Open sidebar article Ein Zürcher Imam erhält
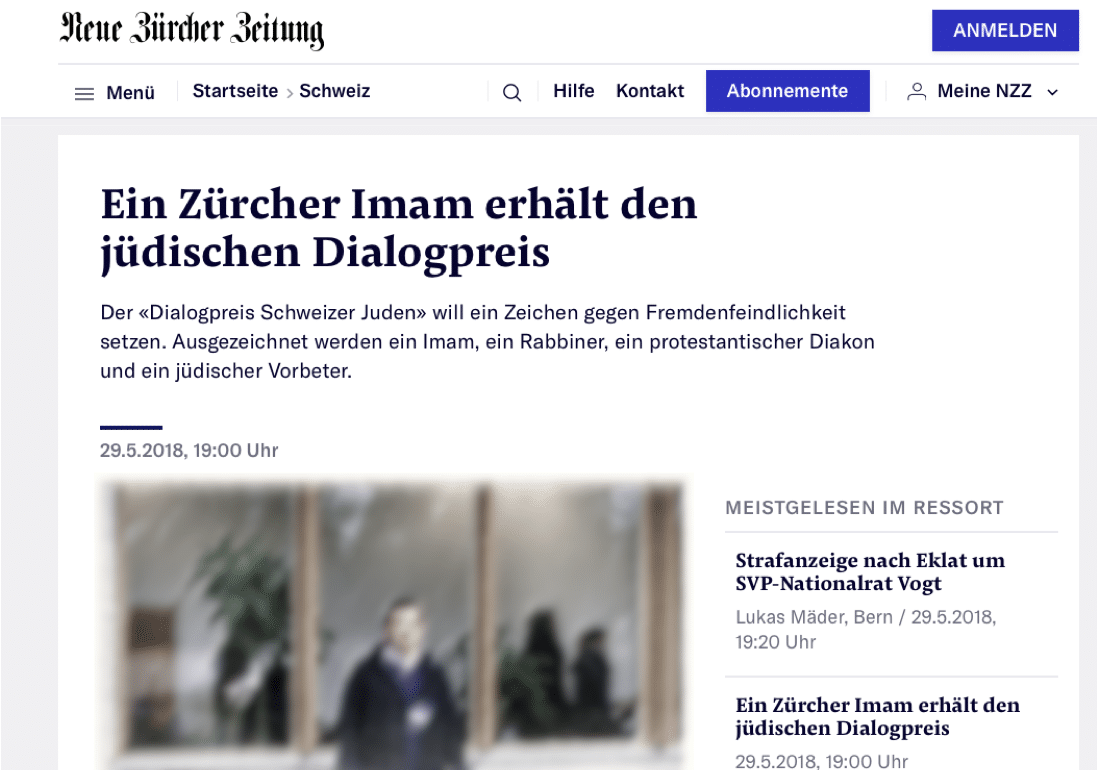1097x770 pixels. [877, 716]
